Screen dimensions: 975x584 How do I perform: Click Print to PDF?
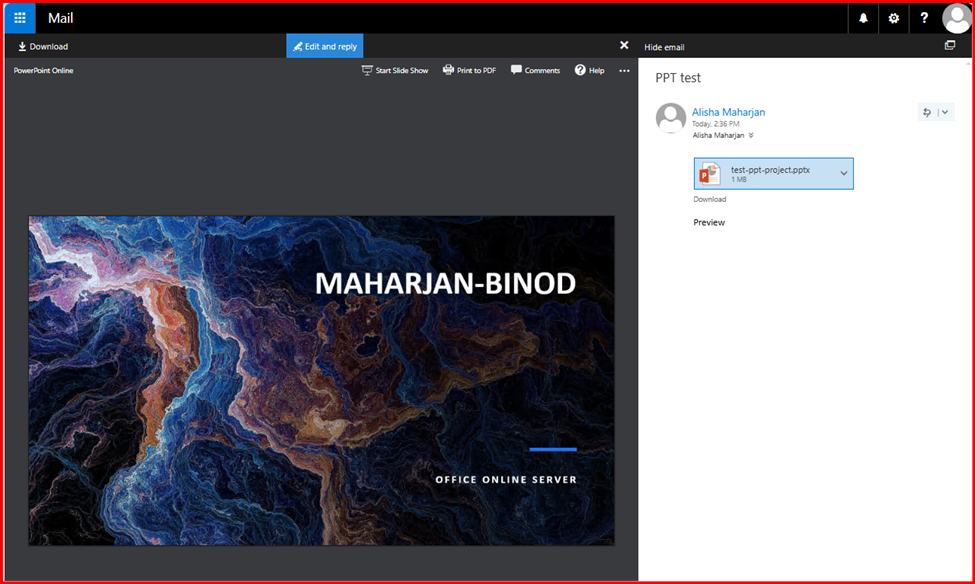[x=469, y=71]
